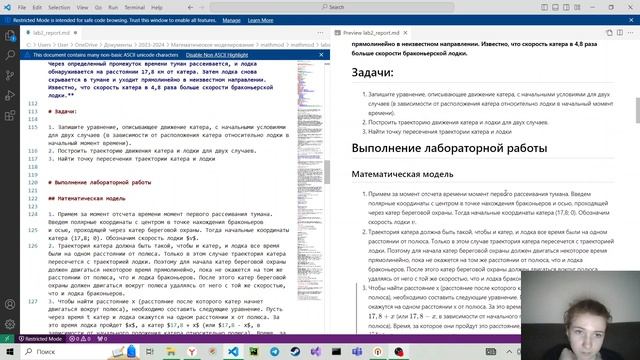Open Accounts menu in activity bar

pyautogui.click(x=10, y=304)
